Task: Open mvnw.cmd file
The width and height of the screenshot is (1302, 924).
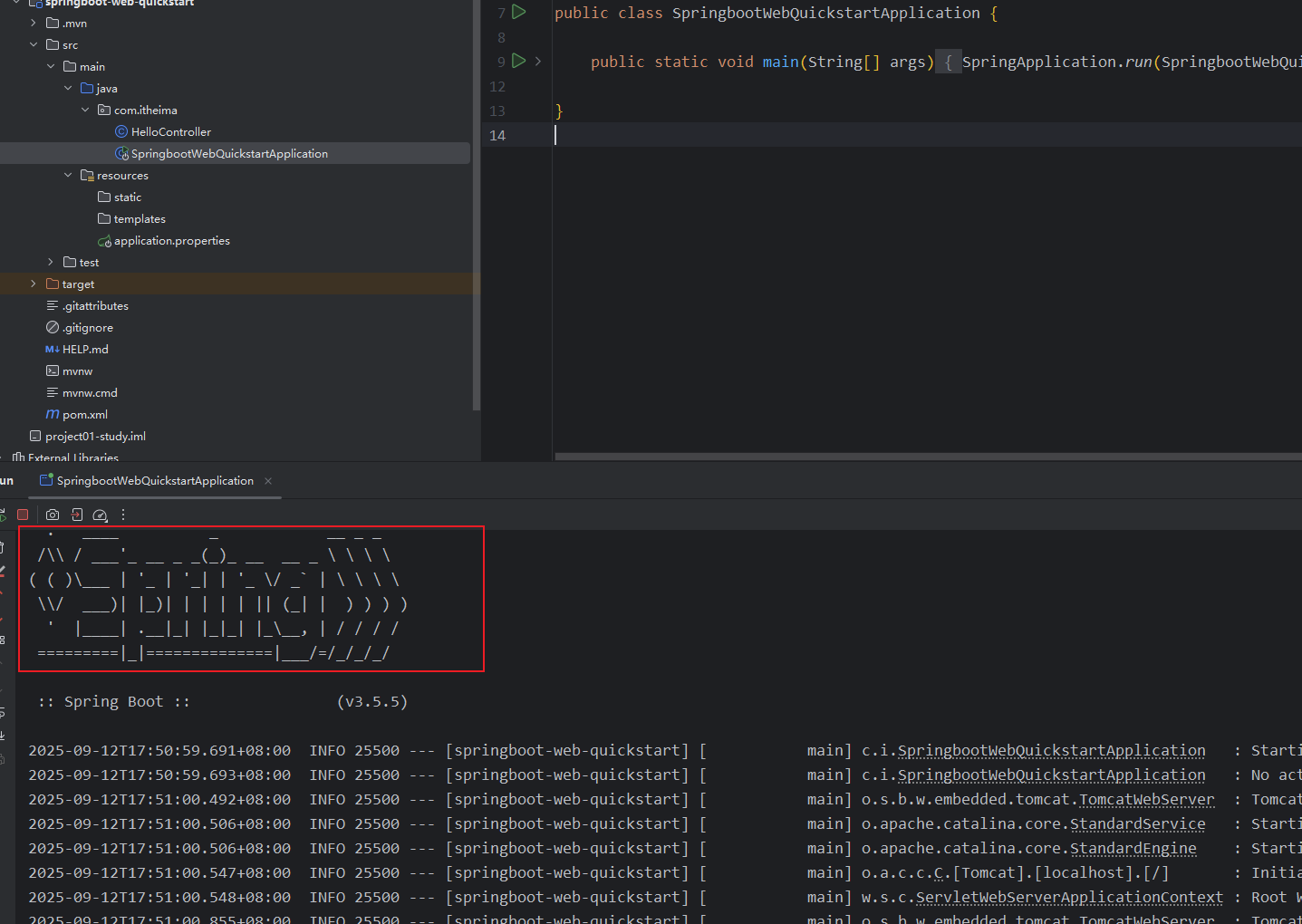Action: coord(90,392)
